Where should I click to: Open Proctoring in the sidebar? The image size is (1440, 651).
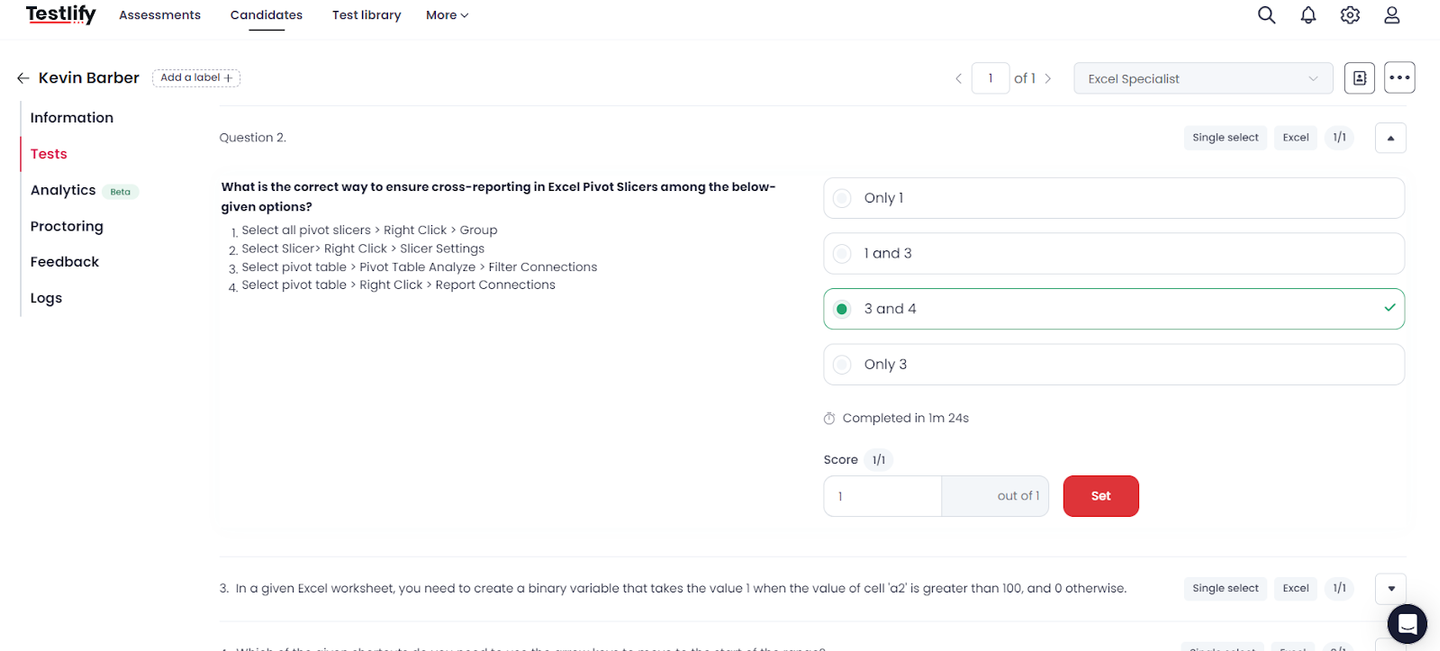coord(67,226)
